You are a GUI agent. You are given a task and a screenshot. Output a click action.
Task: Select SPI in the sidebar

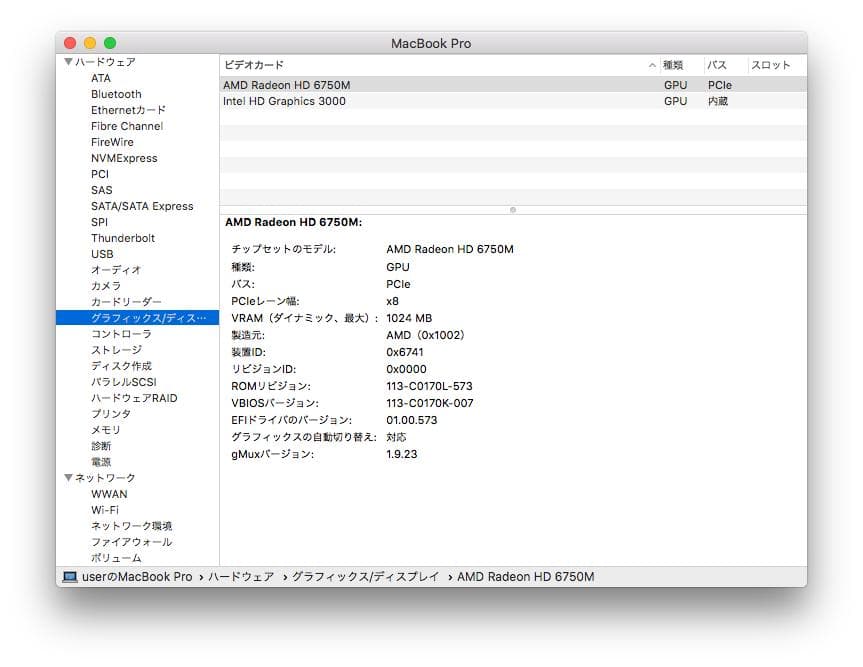coord(100,222)
